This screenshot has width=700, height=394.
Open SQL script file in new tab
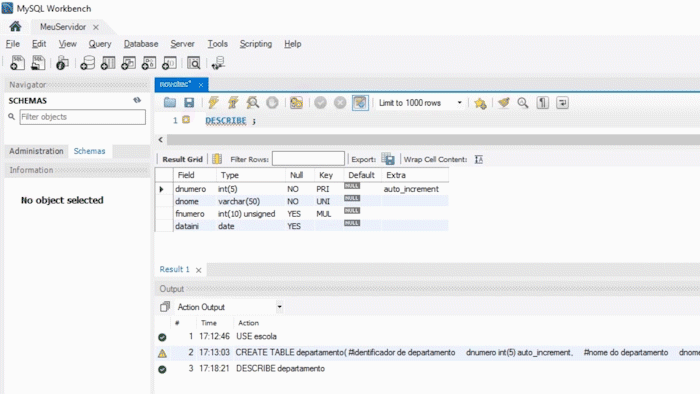(38, 63)
